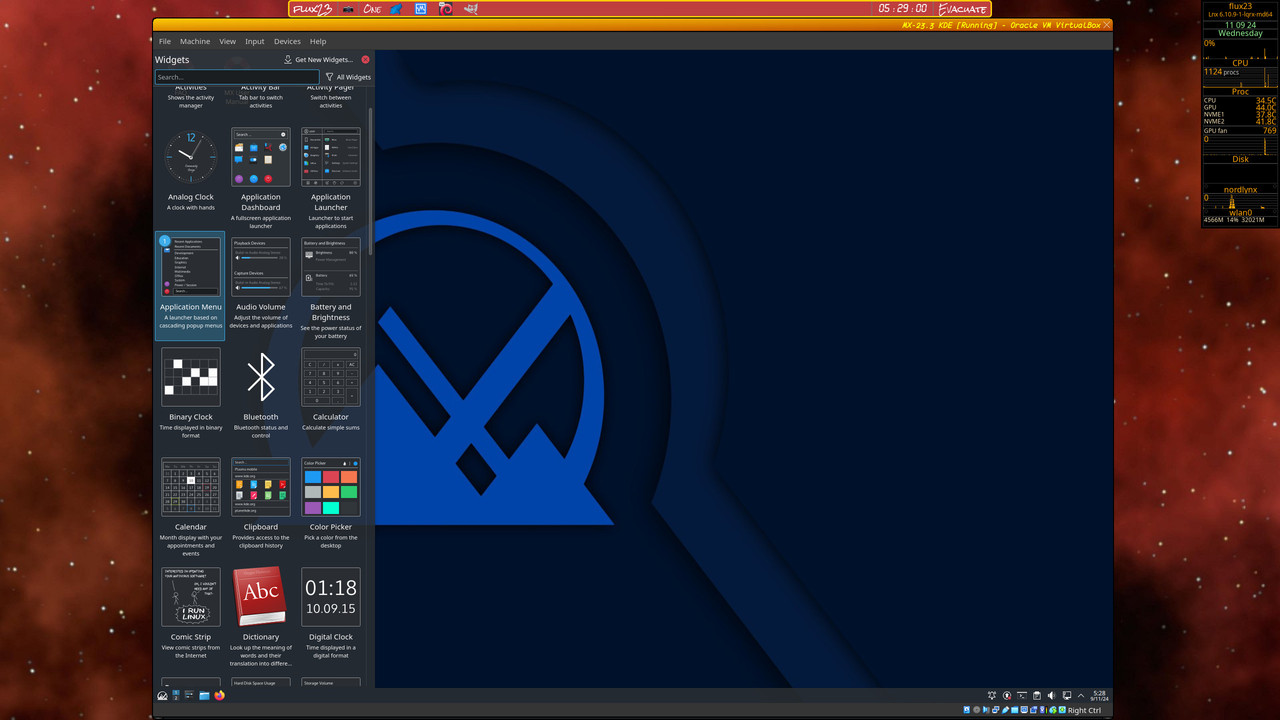Viewport: 1280px width, 720px height.
Task: Click the taskbar clock showing 5:28
Action: coord(1099,695)
